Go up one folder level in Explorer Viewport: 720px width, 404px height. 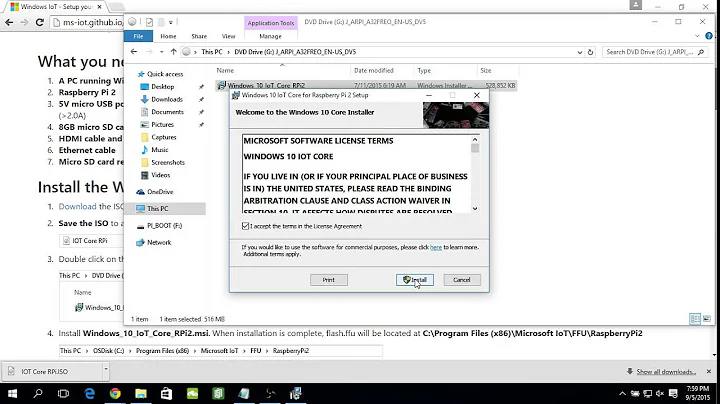point(173,52)
